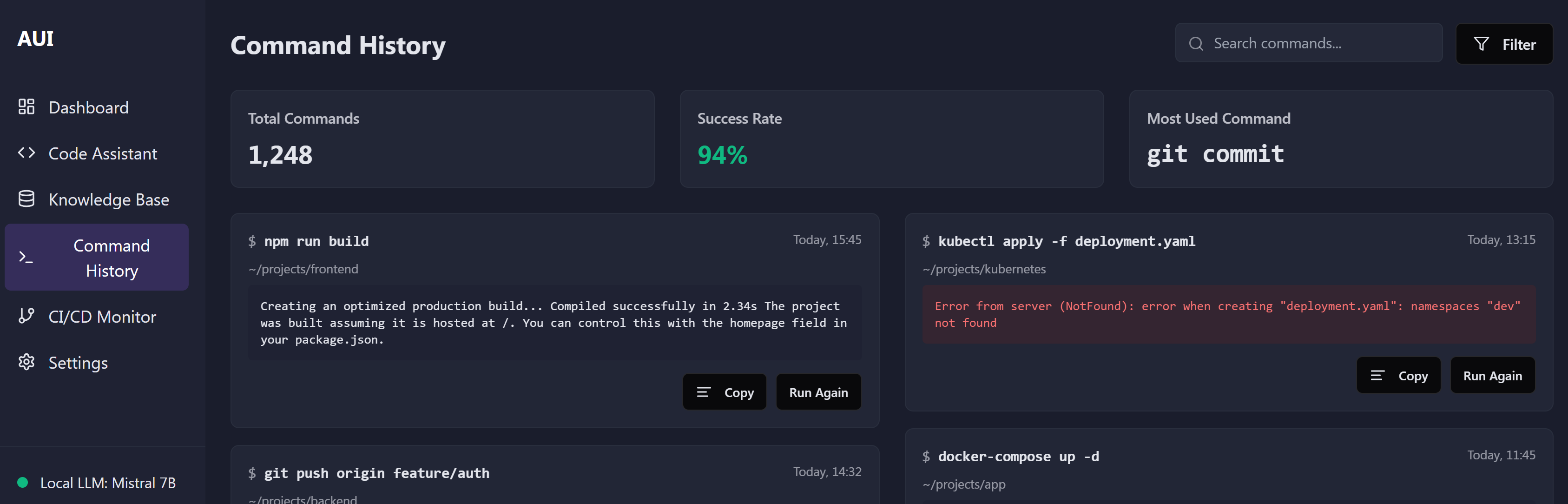Image resolution: width=1568 pixels, height=504 pixels.
Task: Click the docker-compose up -d entry
Action: [1018, 457]
